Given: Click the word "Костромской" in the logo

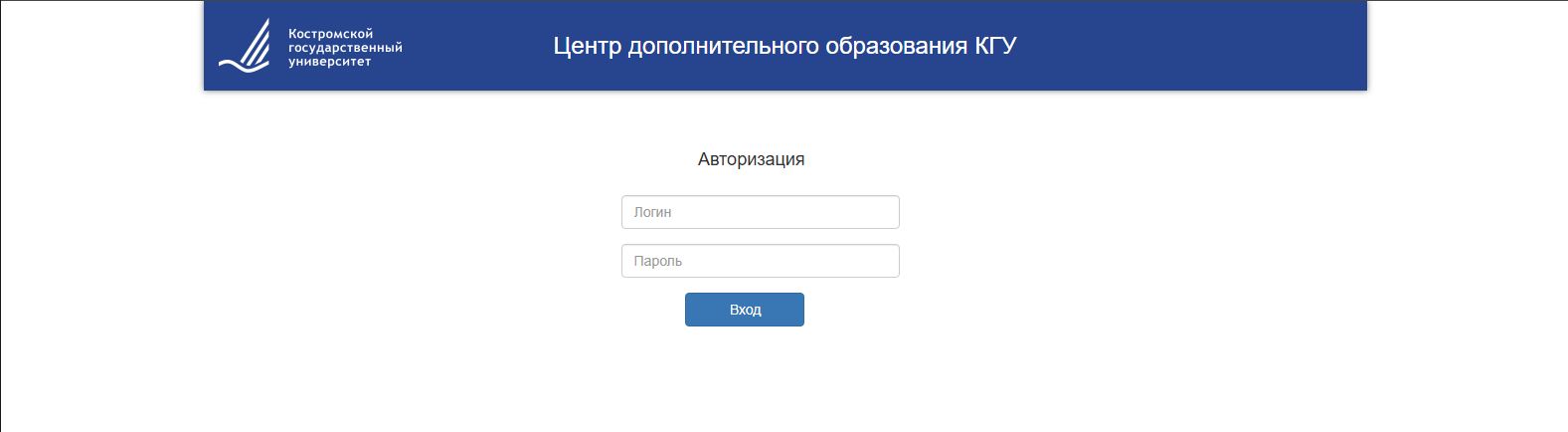Looking at the screenshot, I should [330, 34].
